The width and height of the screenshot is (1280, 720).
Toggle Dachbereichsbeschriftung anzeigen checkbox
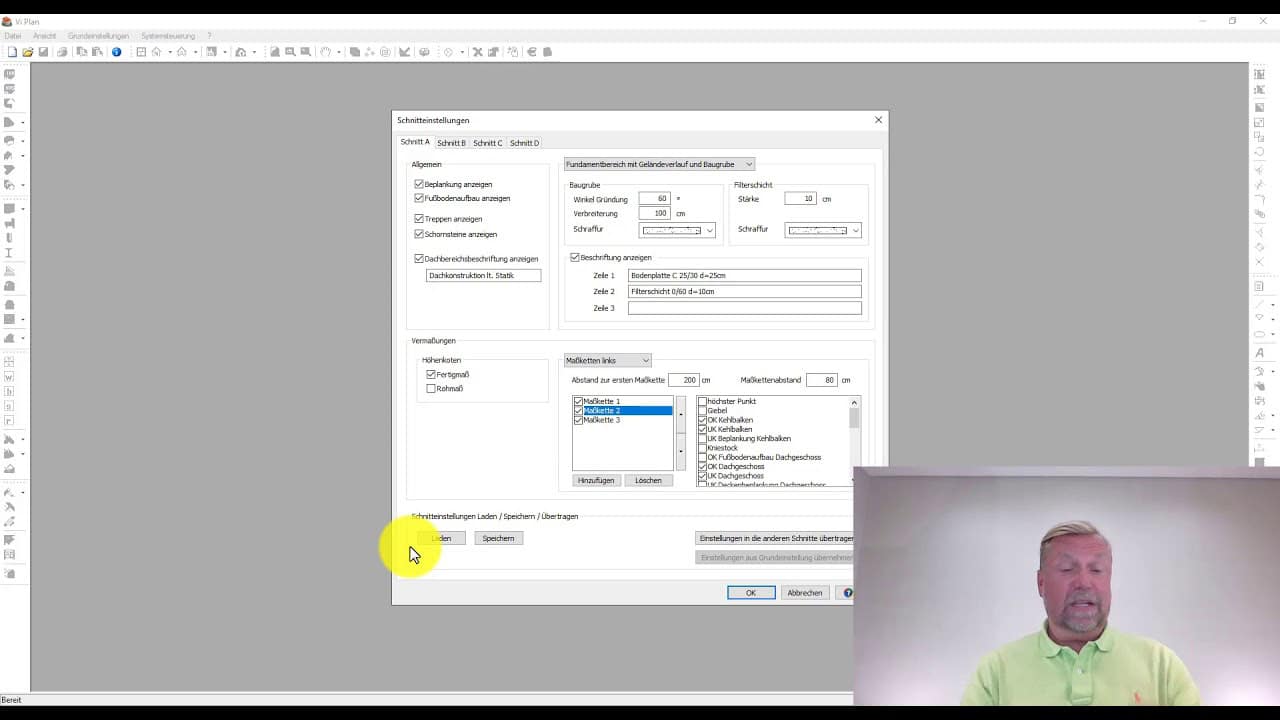[x=419, y=258]
